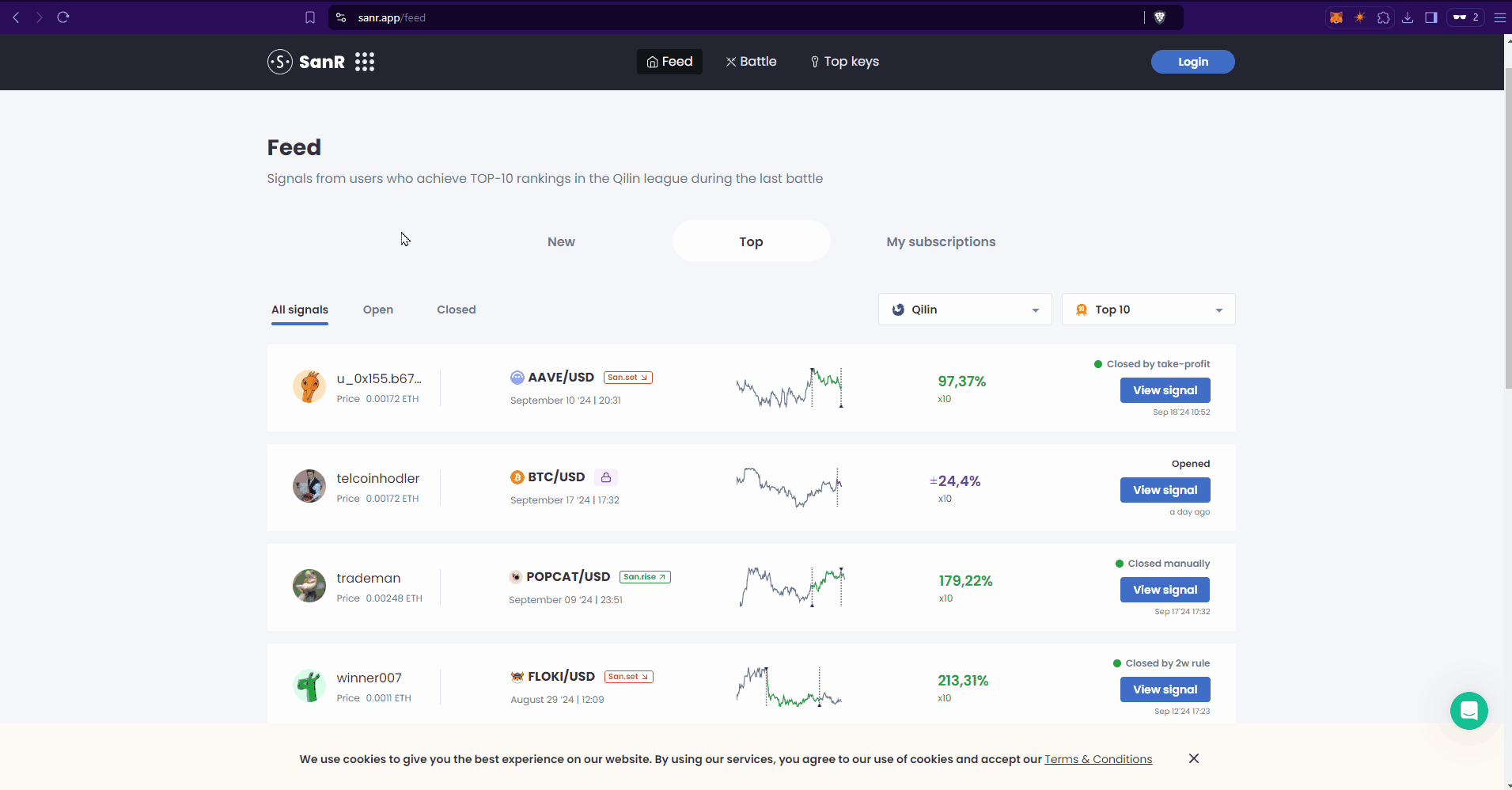Open the Terms & Conditions link
Image resolution: width=1512 pixels, height=790 pixels.
click(x=1097, y=759)
